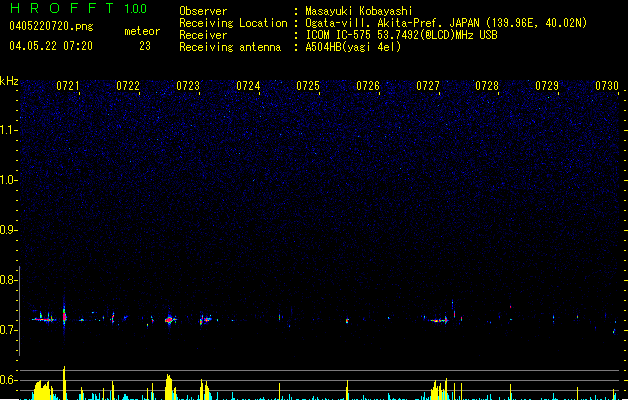Select antenna text A504HB(yagi 4el)

click(353, 47)
